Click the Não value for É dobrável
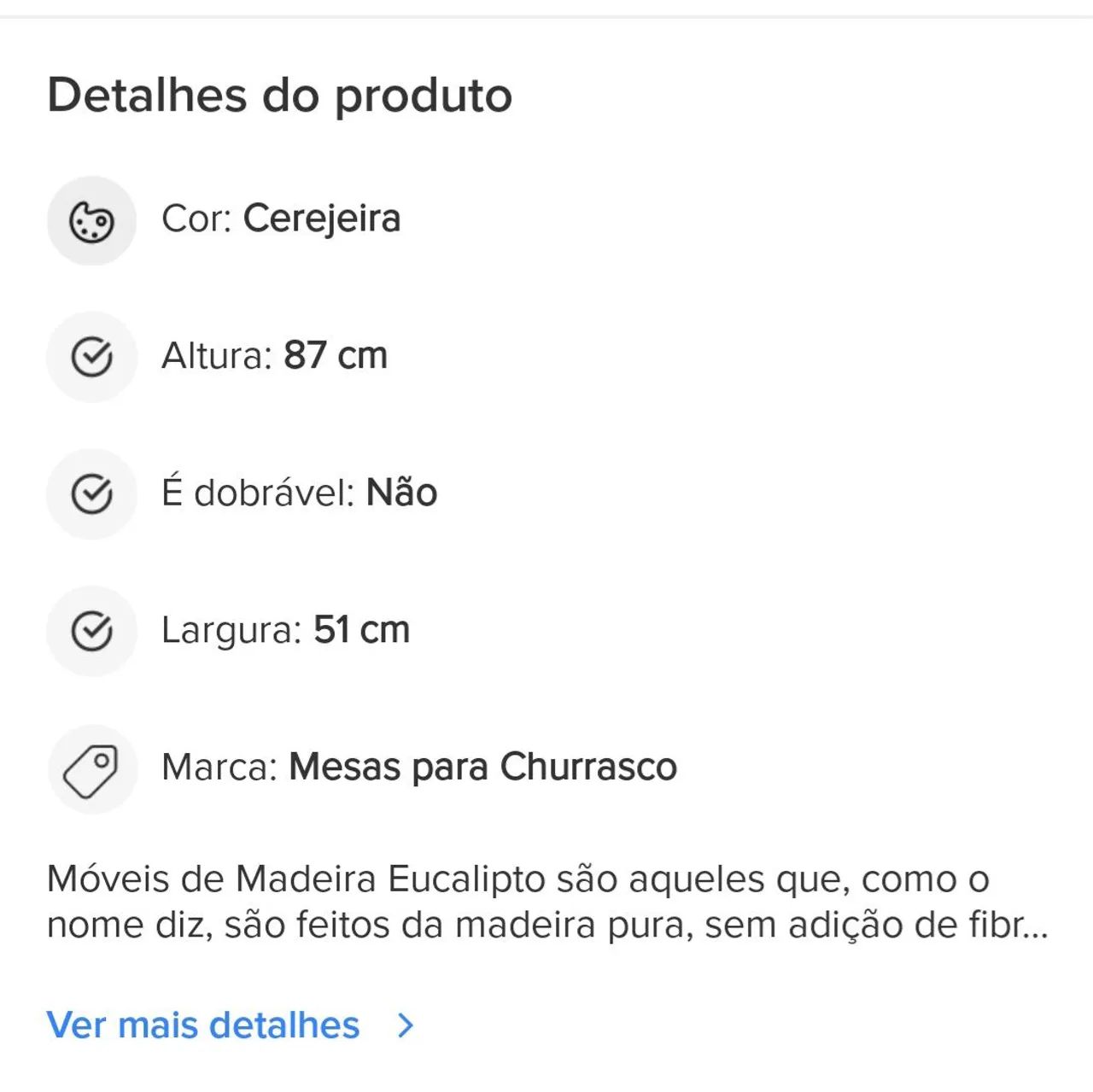 click(x=402, y=491)
